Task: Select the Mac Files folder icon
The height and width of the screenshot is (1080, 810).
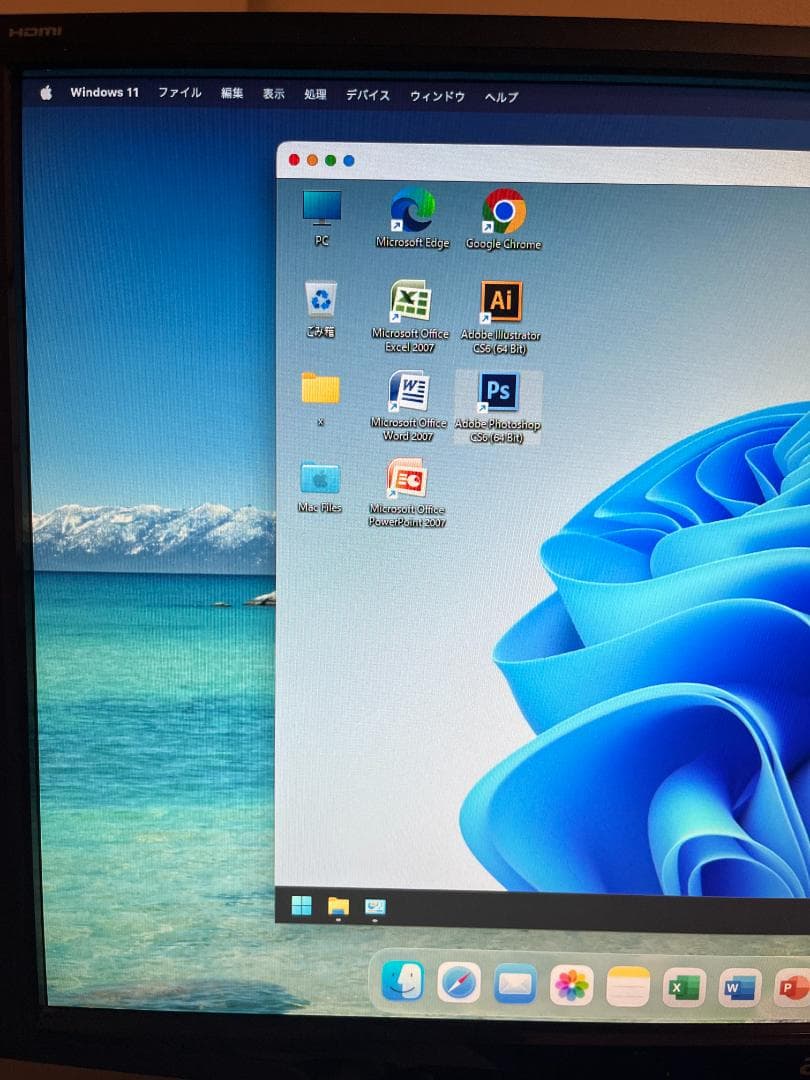Action: pos(320,479)
